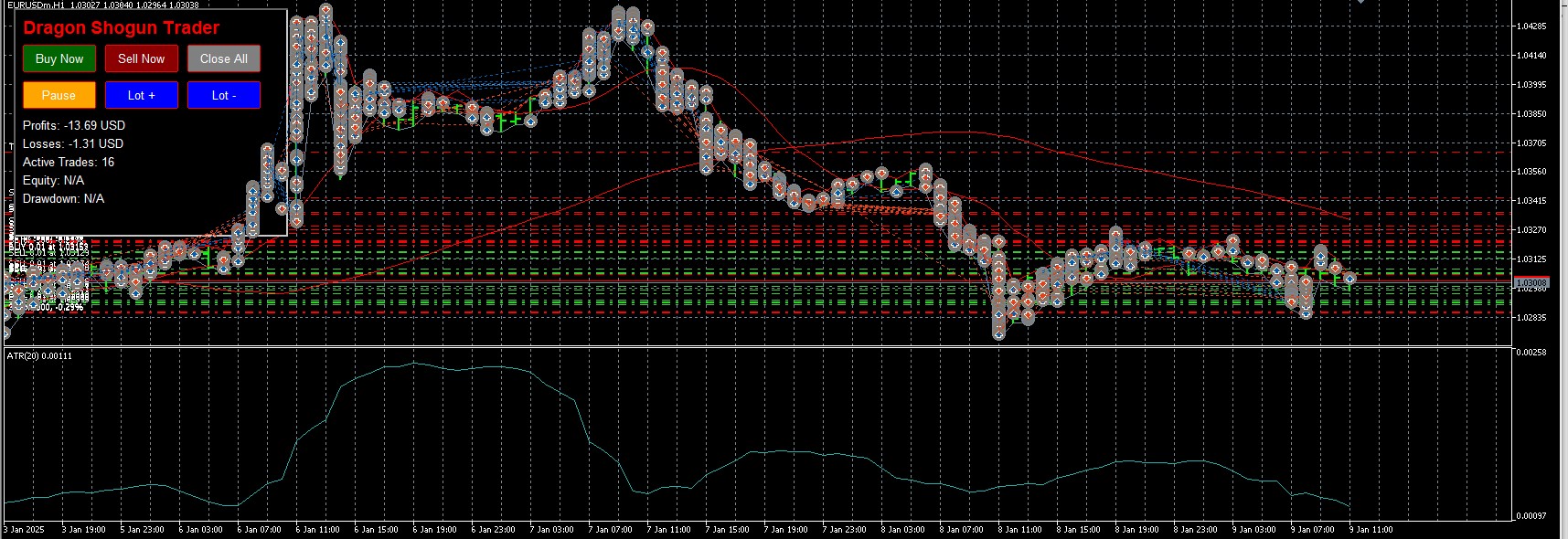Click the Active Trades: 16 line
The width and height of the screenshot is (1568, 539).
tap(69, 162)
